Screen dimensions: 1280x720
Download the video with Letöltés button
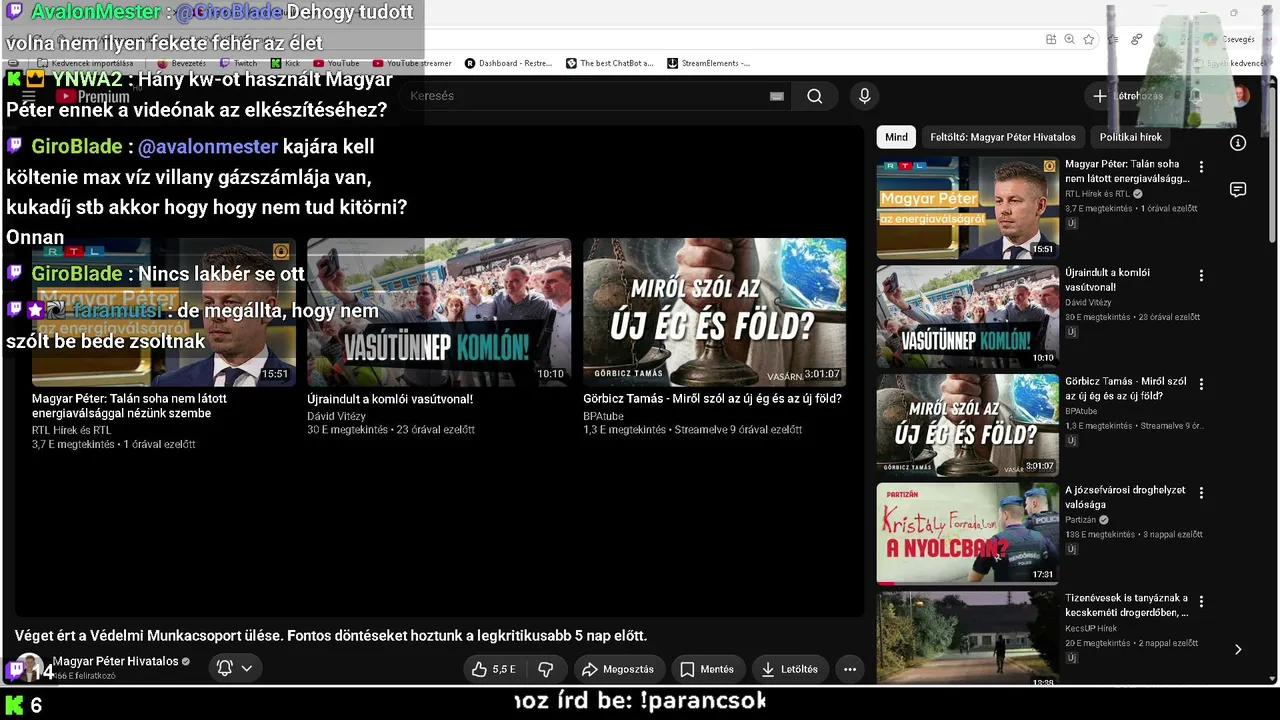(x=790, y=669)
